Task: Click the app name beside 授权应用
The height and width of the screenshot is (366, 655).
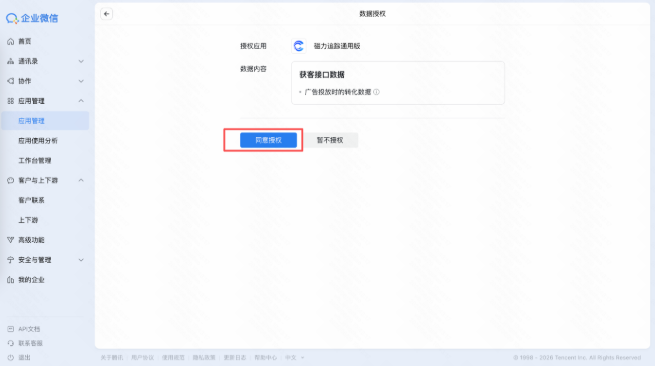Action: click(x=337, y=46)
